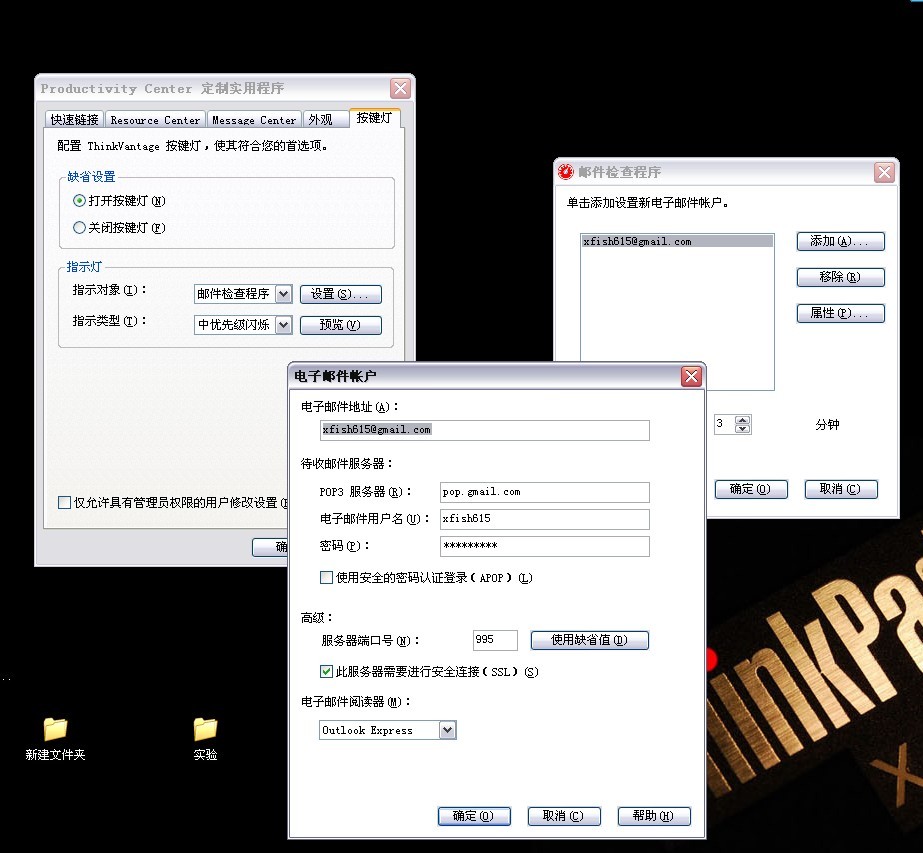Click the POP3 服务器 input field
Viewport: 923px width, 853px height.
(x=544, y=492)
